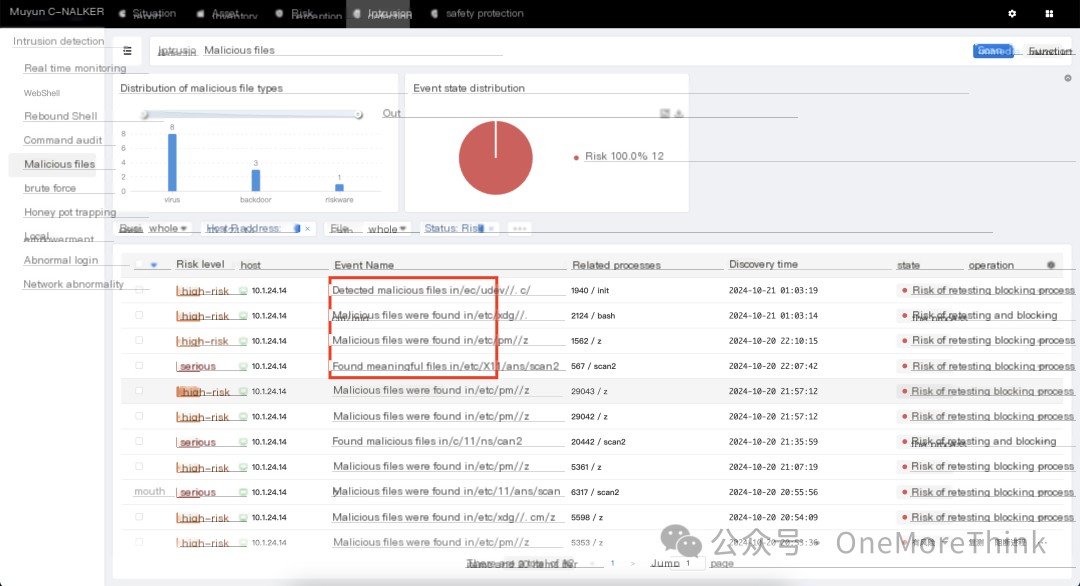
Task: Tick the checkbox for the 5361 / z row
Action: [139, 466]
